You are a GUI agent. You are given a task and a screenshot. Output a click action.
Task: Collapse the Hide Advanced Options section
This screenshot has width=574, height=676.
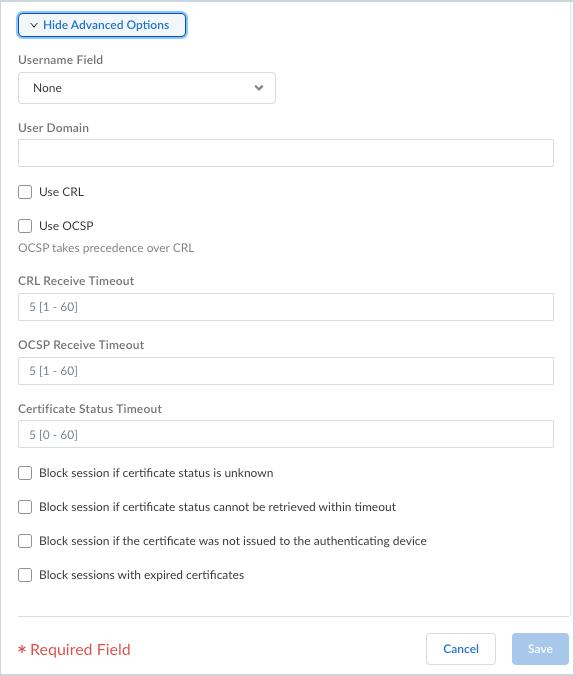tap(102, 25)
